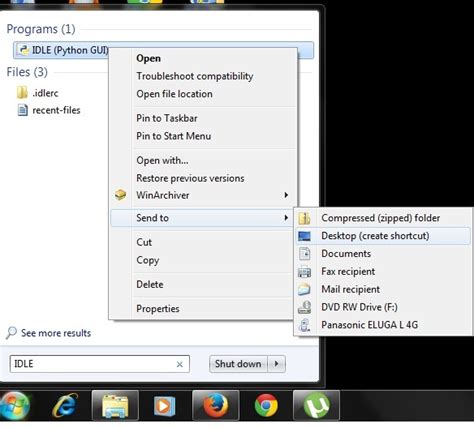Select Documents label in Send to
The width and height of the screenshot is (474, 428).
pos(346,254)
